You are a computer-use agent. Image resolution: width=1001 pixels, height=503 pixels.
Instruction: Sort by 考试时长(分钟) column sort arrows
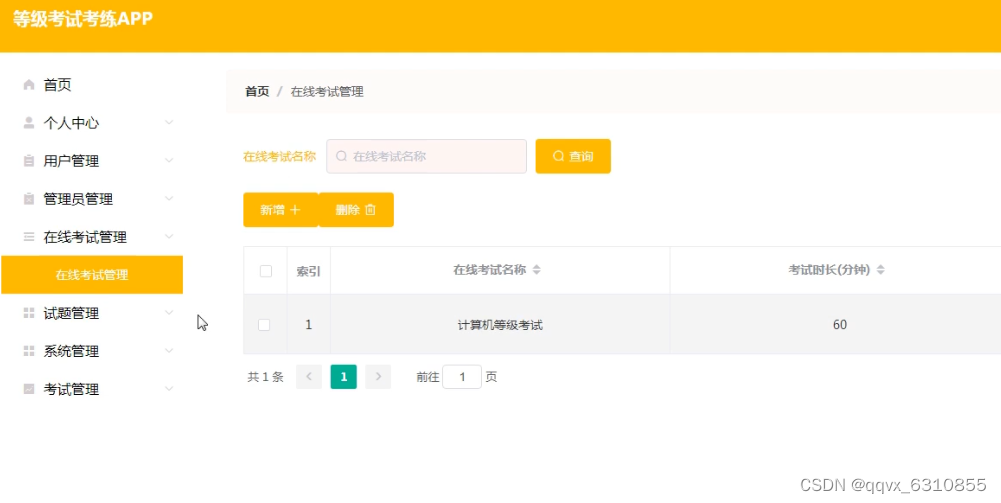point(880,270)
